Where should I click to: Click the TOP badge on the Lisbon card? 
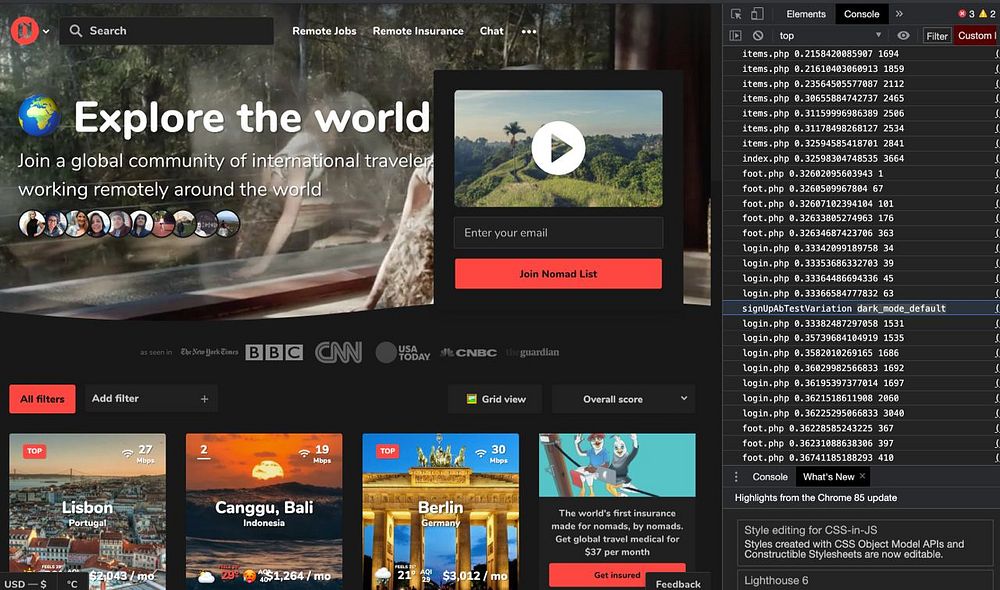34,451
